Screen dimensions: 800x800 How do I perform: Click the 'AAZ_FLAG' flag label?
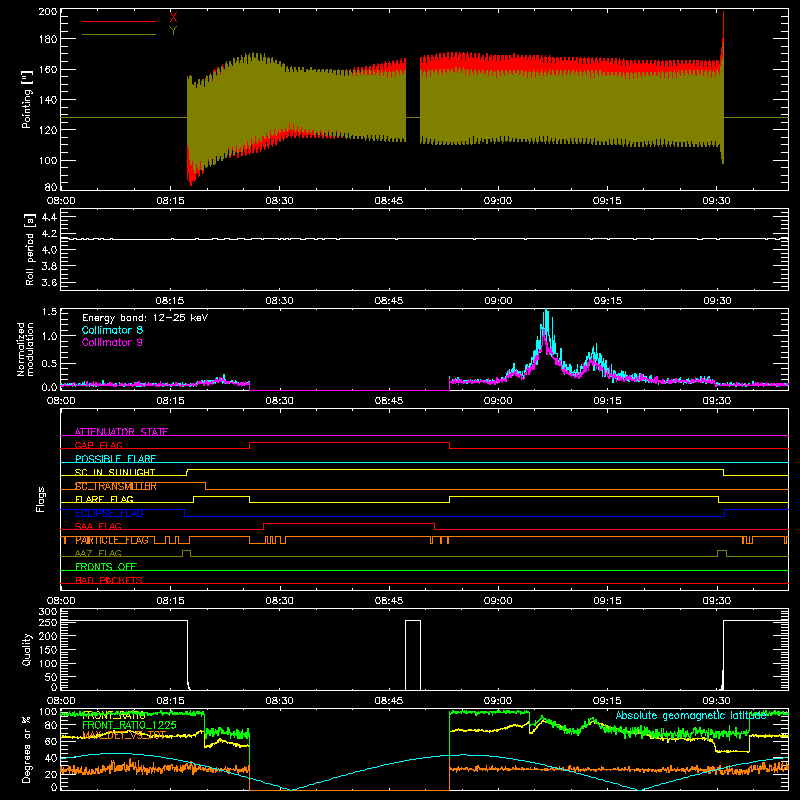(x=98, y=553)
